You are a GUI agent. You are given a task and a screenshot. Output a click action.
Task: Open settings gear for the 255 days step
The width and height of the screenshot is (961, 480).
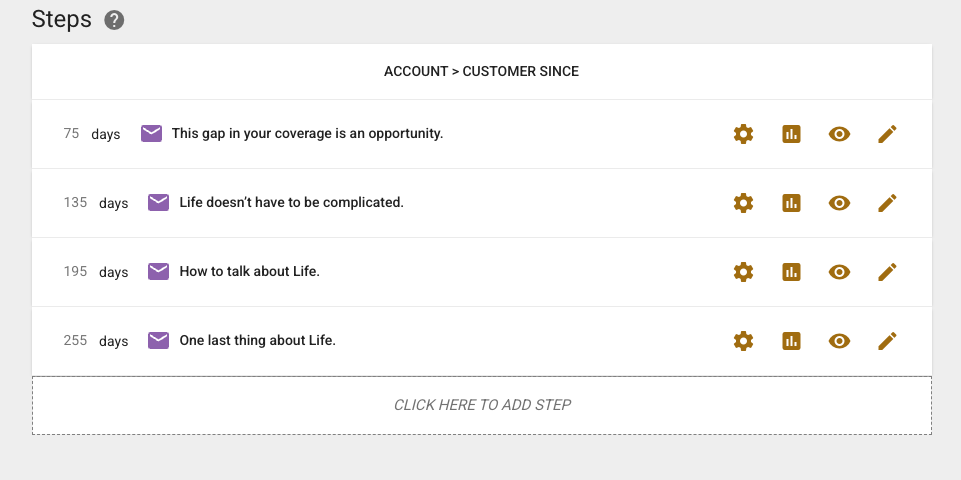pos(743,341)
